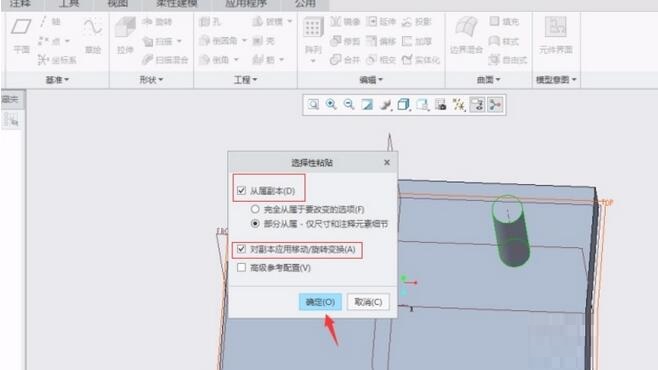Select the 筋 rib tool

pyautogui.click(x=264, y=60)
